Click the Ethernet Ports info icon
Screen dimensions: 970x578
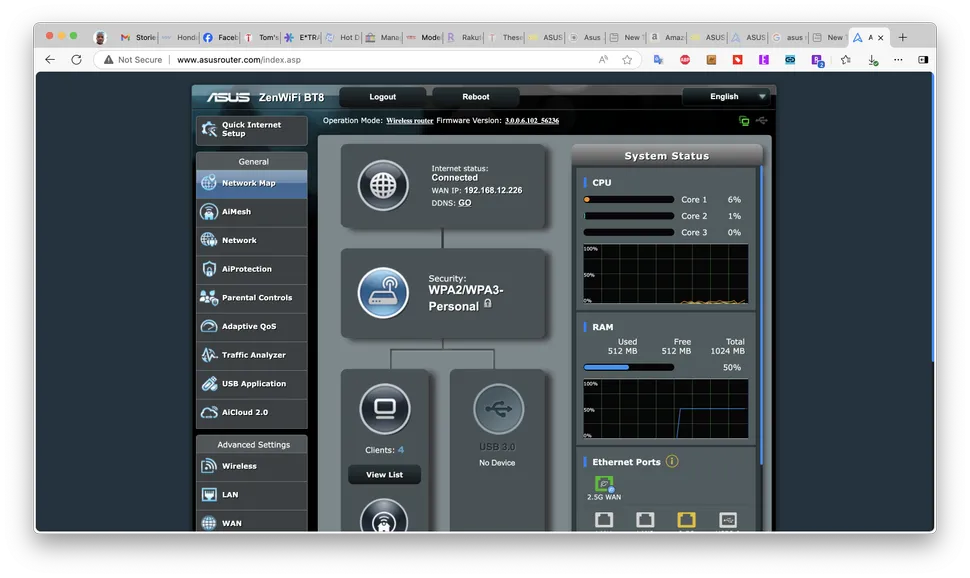pos(672,462)
